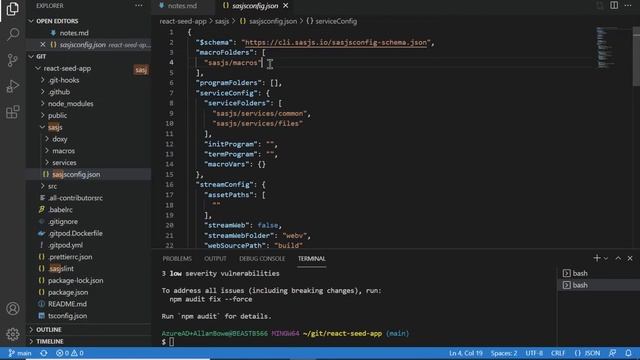Change file encoding UTF-8
640x360 pixels.
pyautogui.click(x=534, y=353)
